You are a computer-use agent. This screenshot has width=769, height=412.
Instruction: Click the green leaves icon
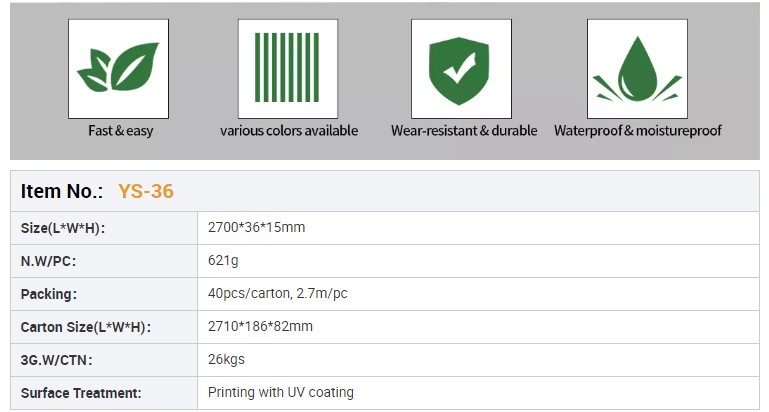pyautogui.click(x=119, y=69)
